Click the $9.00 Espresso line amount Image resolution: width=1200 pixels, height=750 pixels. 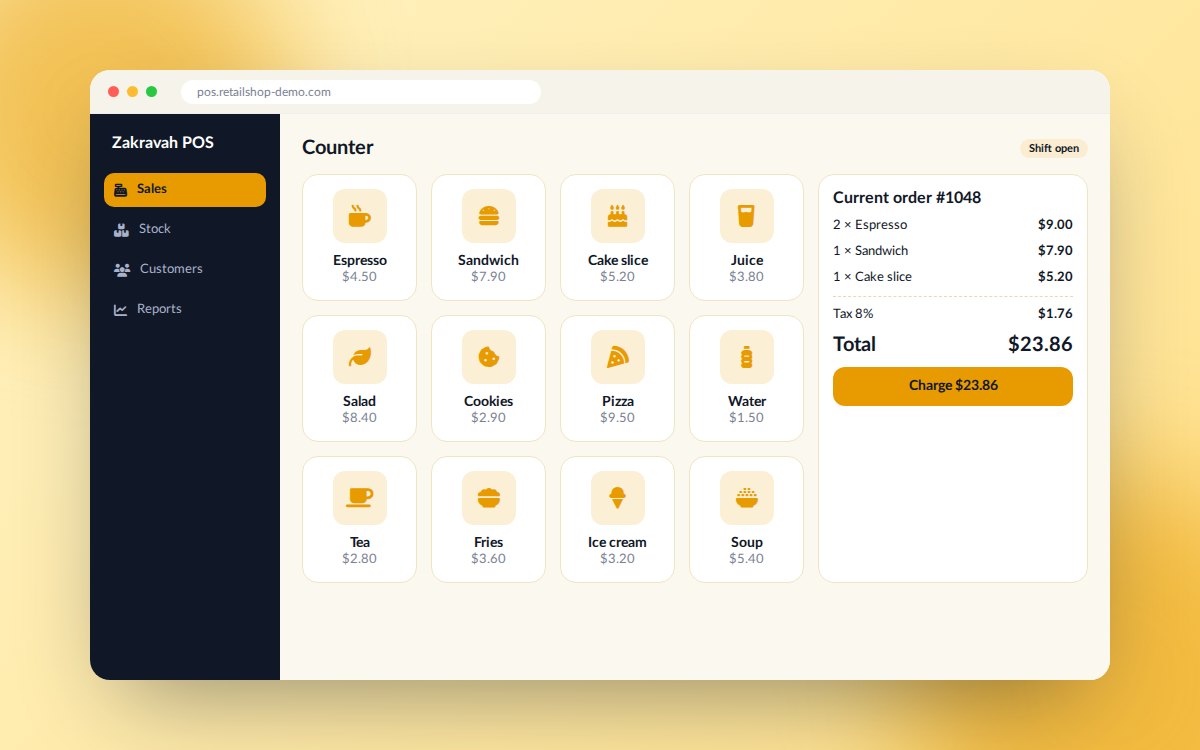point(1055,225)
